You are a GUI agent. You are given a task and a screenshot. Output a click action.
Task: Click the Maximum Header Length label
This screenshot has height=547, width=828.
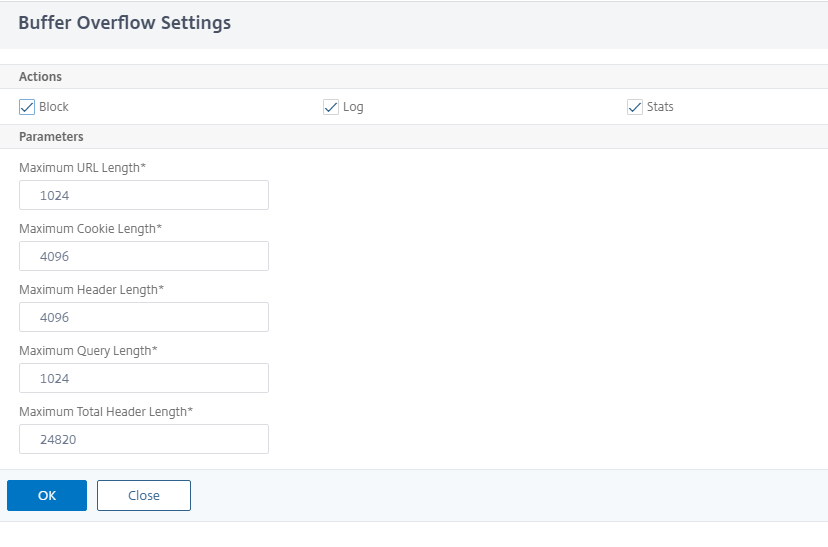pos(91,290)
